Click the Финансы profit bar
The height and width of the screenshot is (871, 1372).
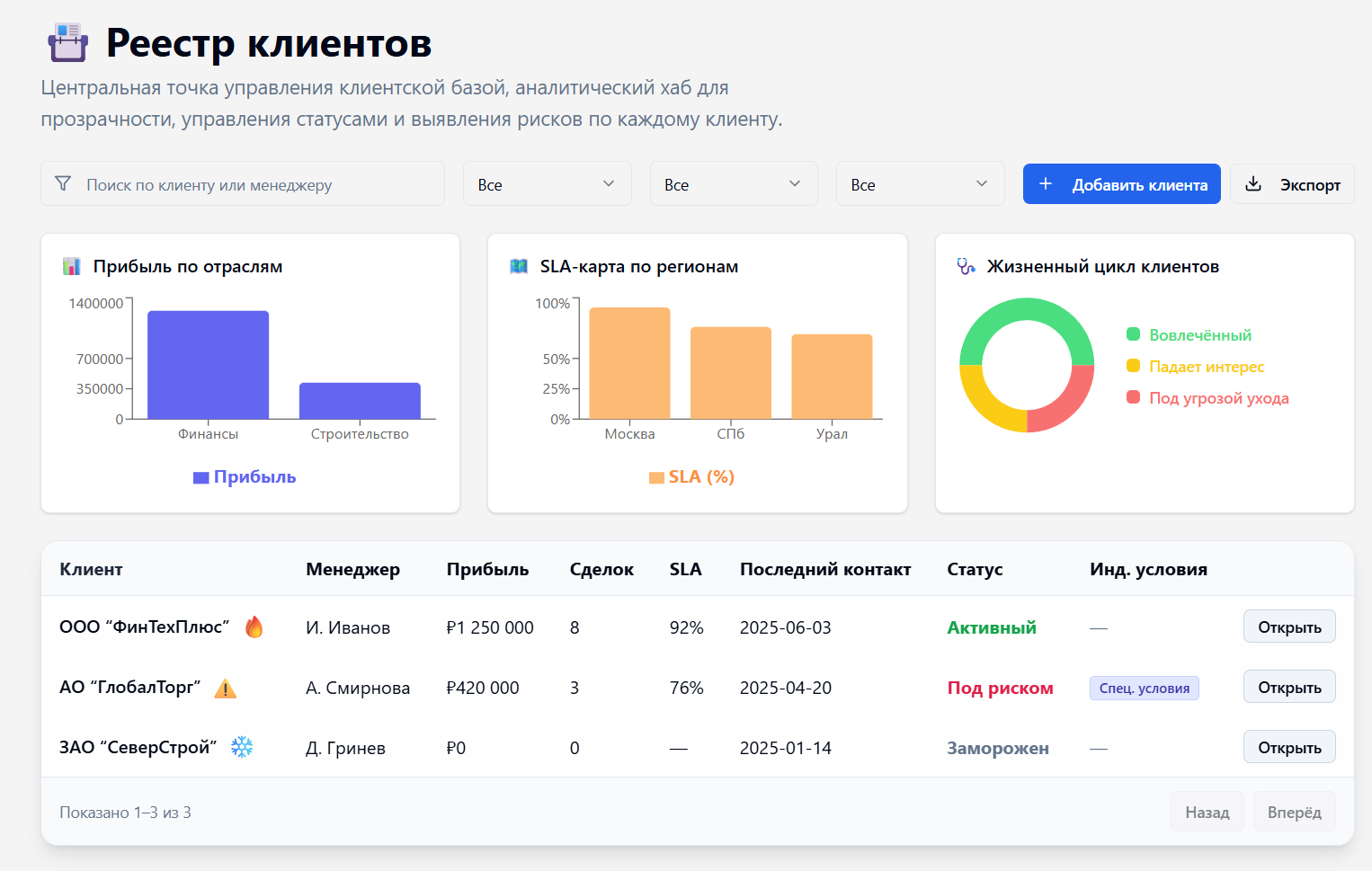(x=208, y=365)
